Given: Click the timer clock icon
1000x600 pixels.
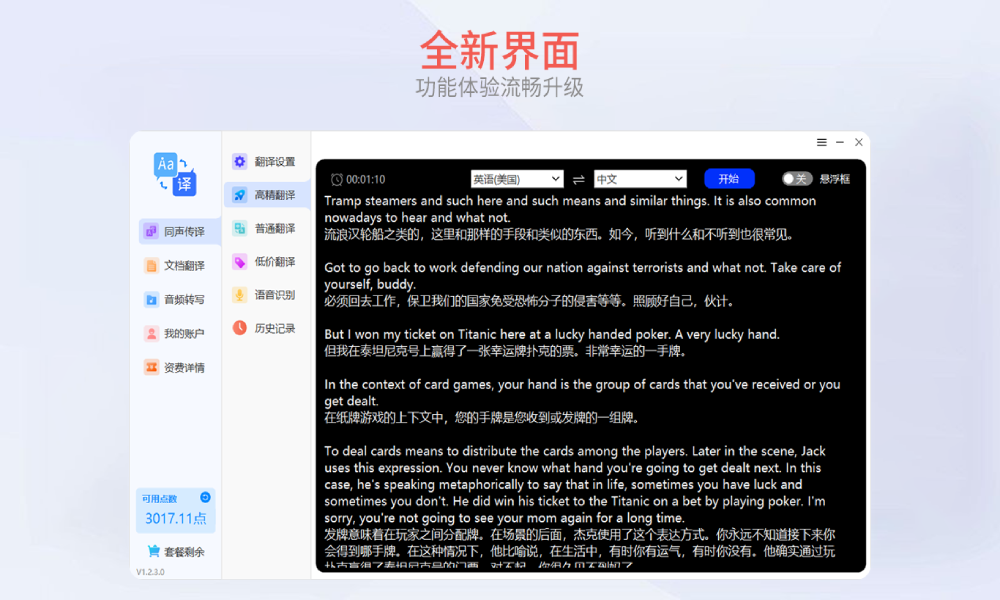Looking at the screenshot, I should pyautogui.click(x=337, y=180).
